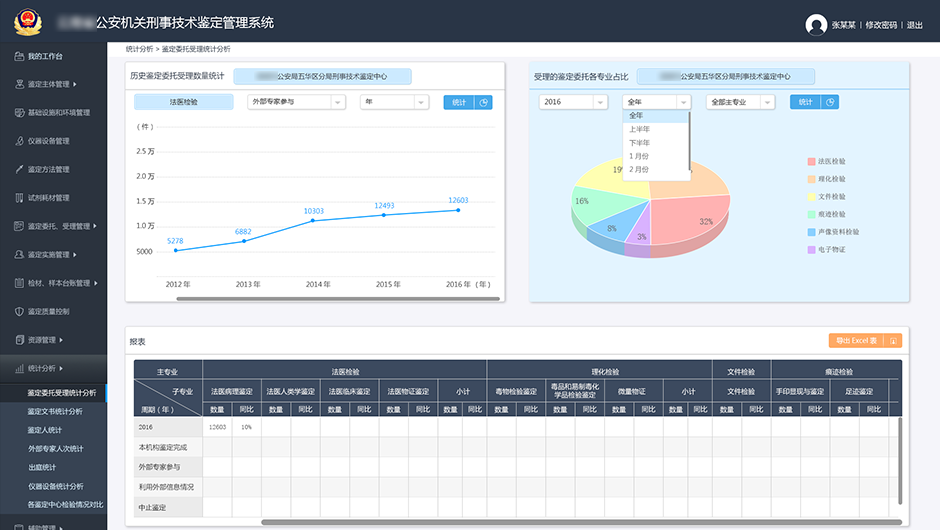This screenshot has width=940, height=530.
Task: Select 全年 in the dropdown list
Action: 656,116
